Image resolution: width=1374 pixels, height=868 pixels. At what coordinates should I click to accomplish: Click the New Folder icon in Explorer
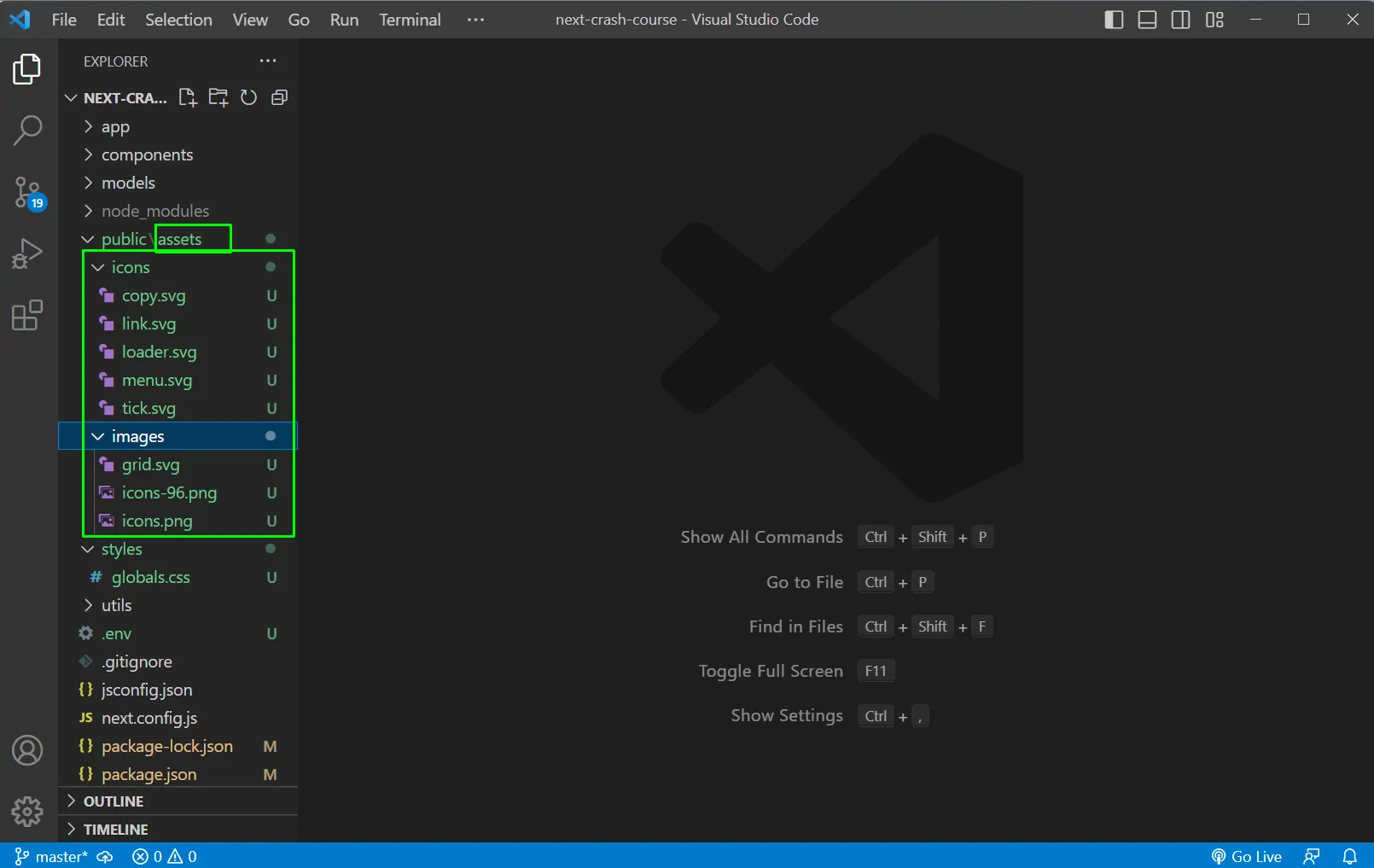click(218, 97)
